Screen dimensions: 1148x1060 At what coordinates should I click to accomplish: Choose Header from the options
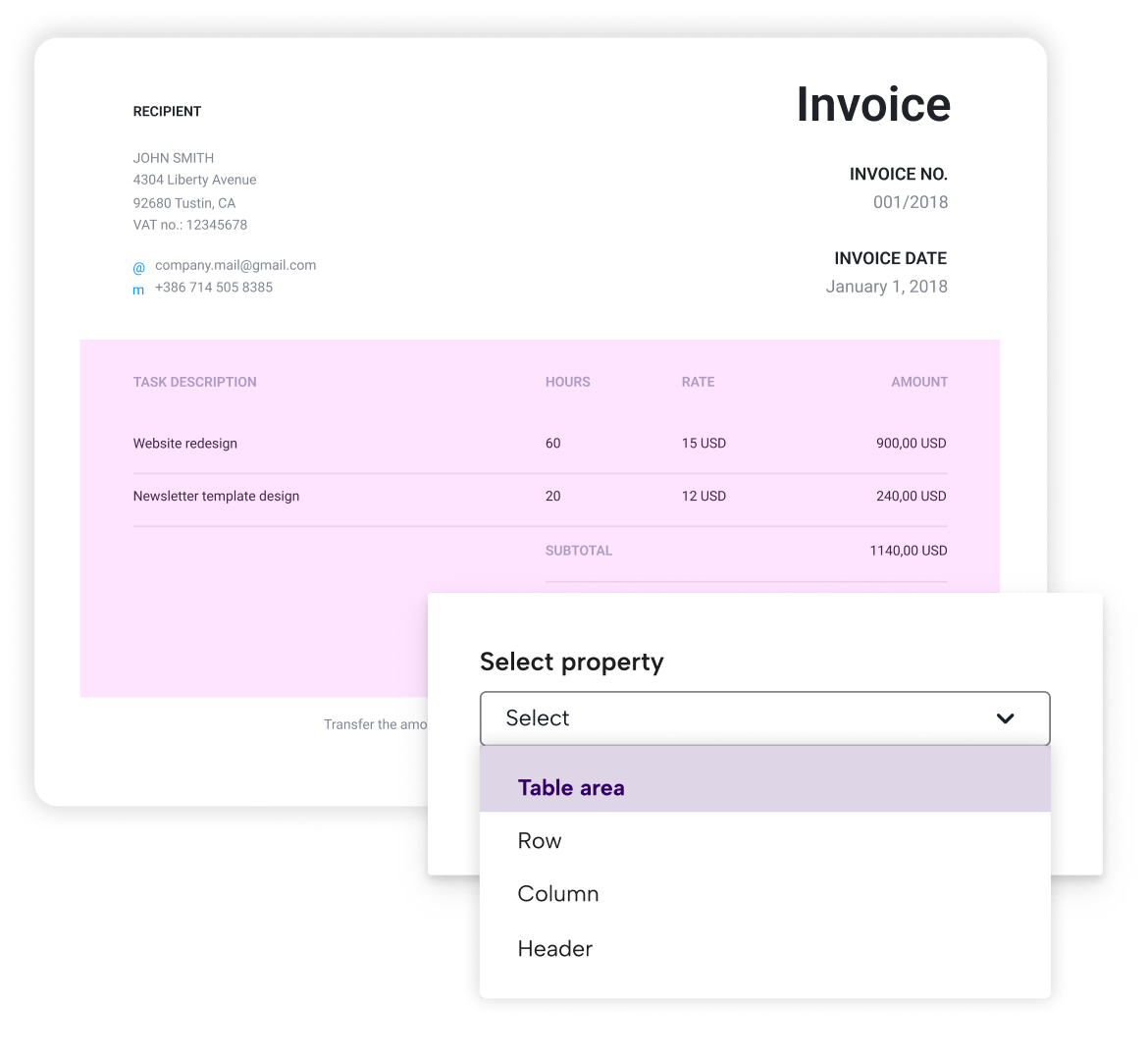click(554, 948)
